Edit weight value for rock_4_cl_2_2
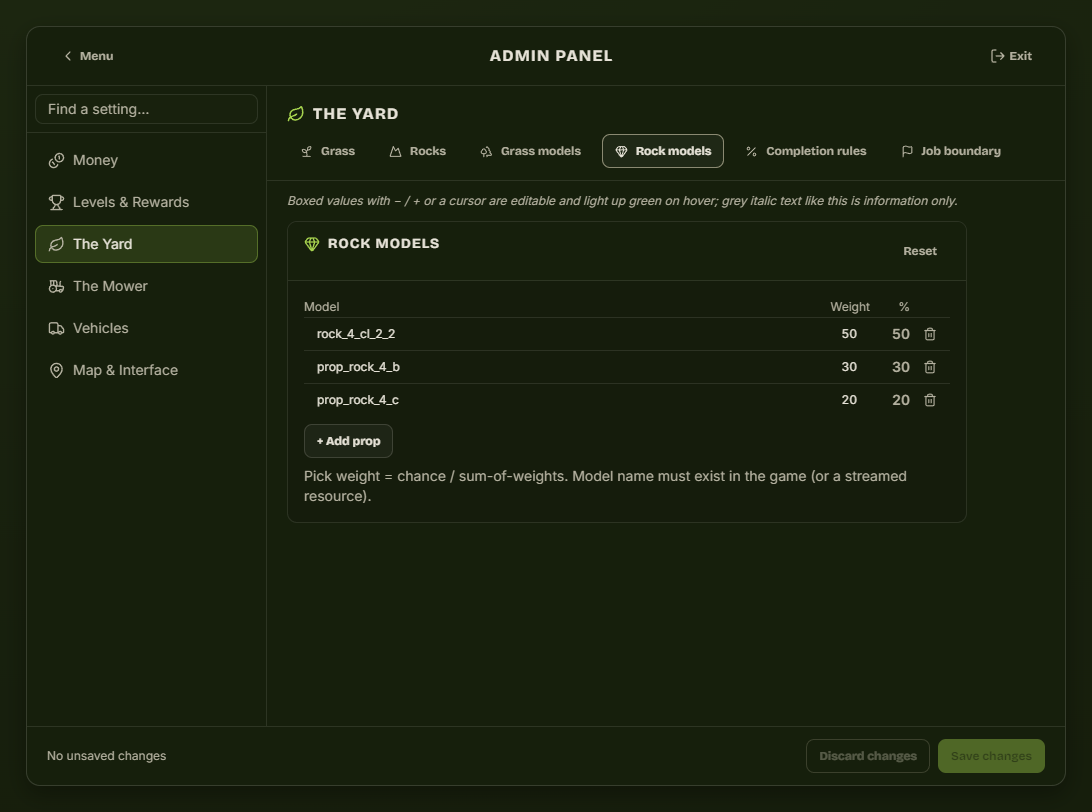This screenshot has height=812, width=1092. [x=849, y=334]
